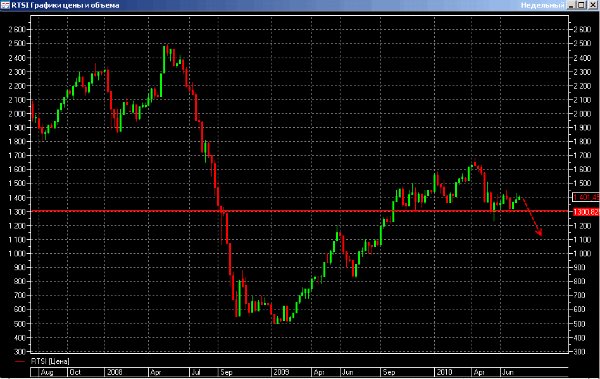Click the Недельный timeframe label
Viewport: 600px width, 379px height.
pyautogui.click(x=542, y=5)
